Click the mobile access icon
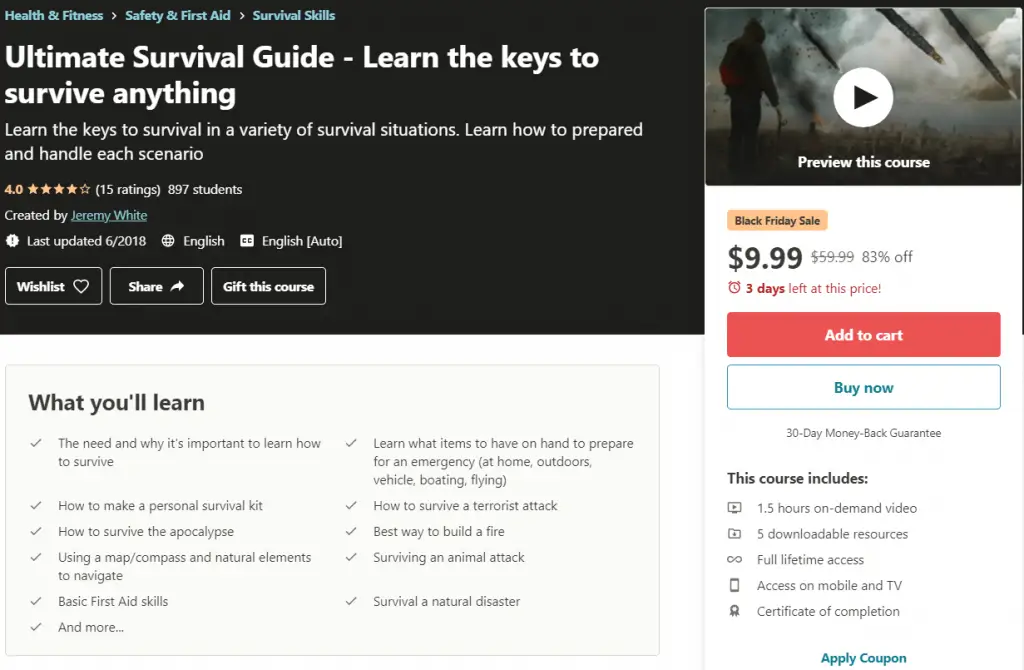1024x670 pixels. [x=734, y=585]
